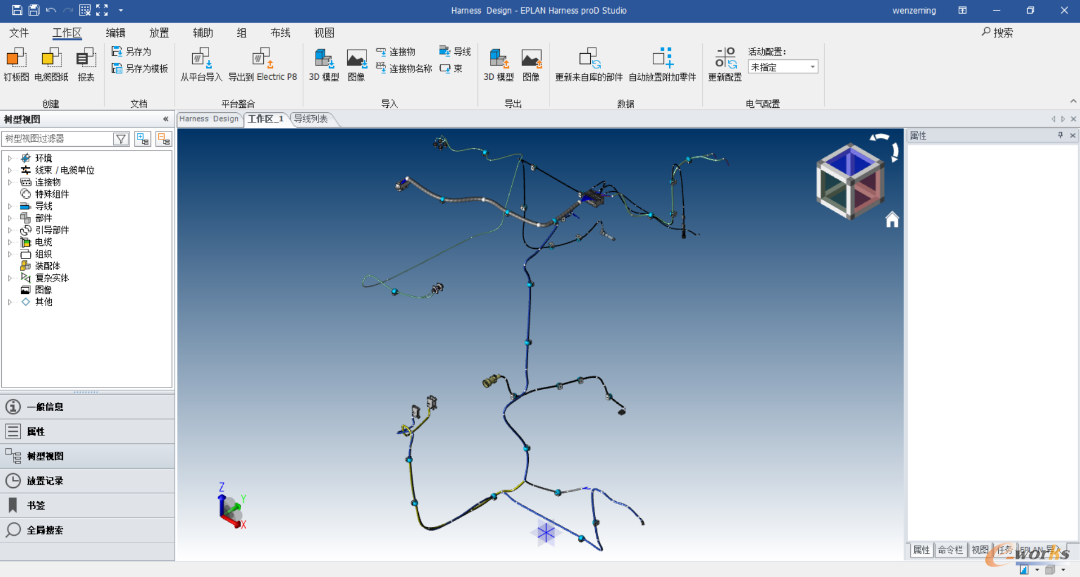The height and width of the screenshot is (577, 1080).
Task: Click 更新来自库的部件
Action: click(x=589, y=65)
